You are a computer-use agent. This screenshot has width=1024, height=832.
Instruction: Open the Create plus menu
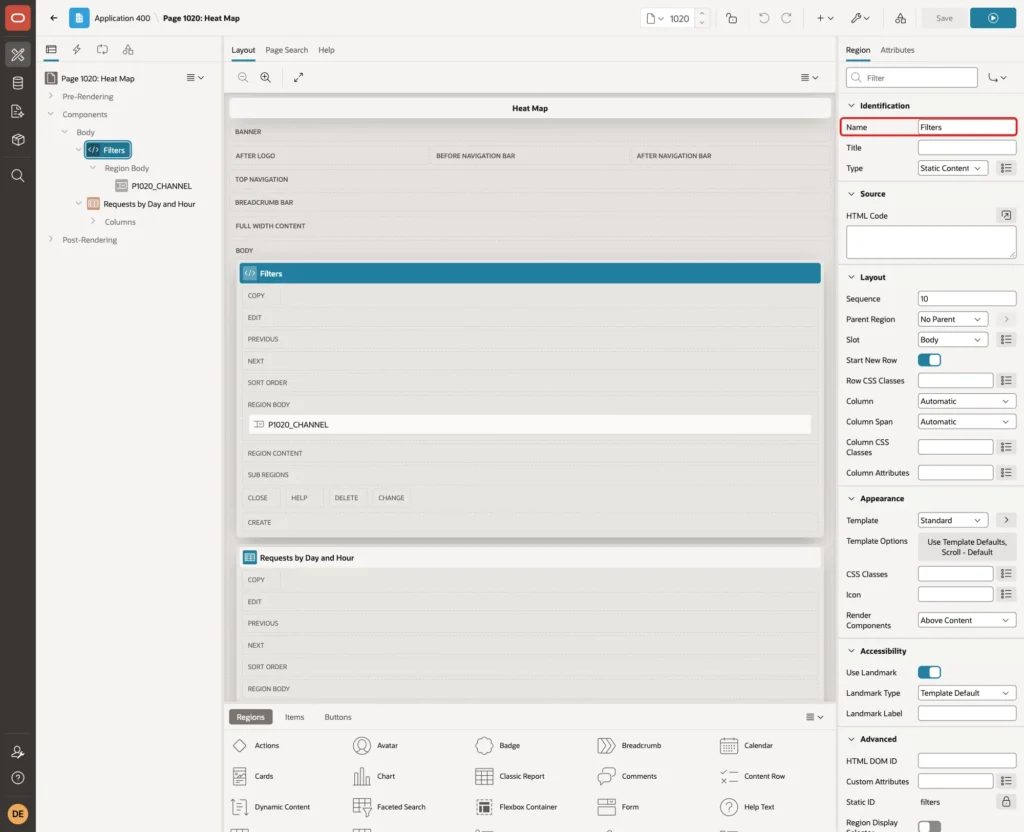click(825, 18)
